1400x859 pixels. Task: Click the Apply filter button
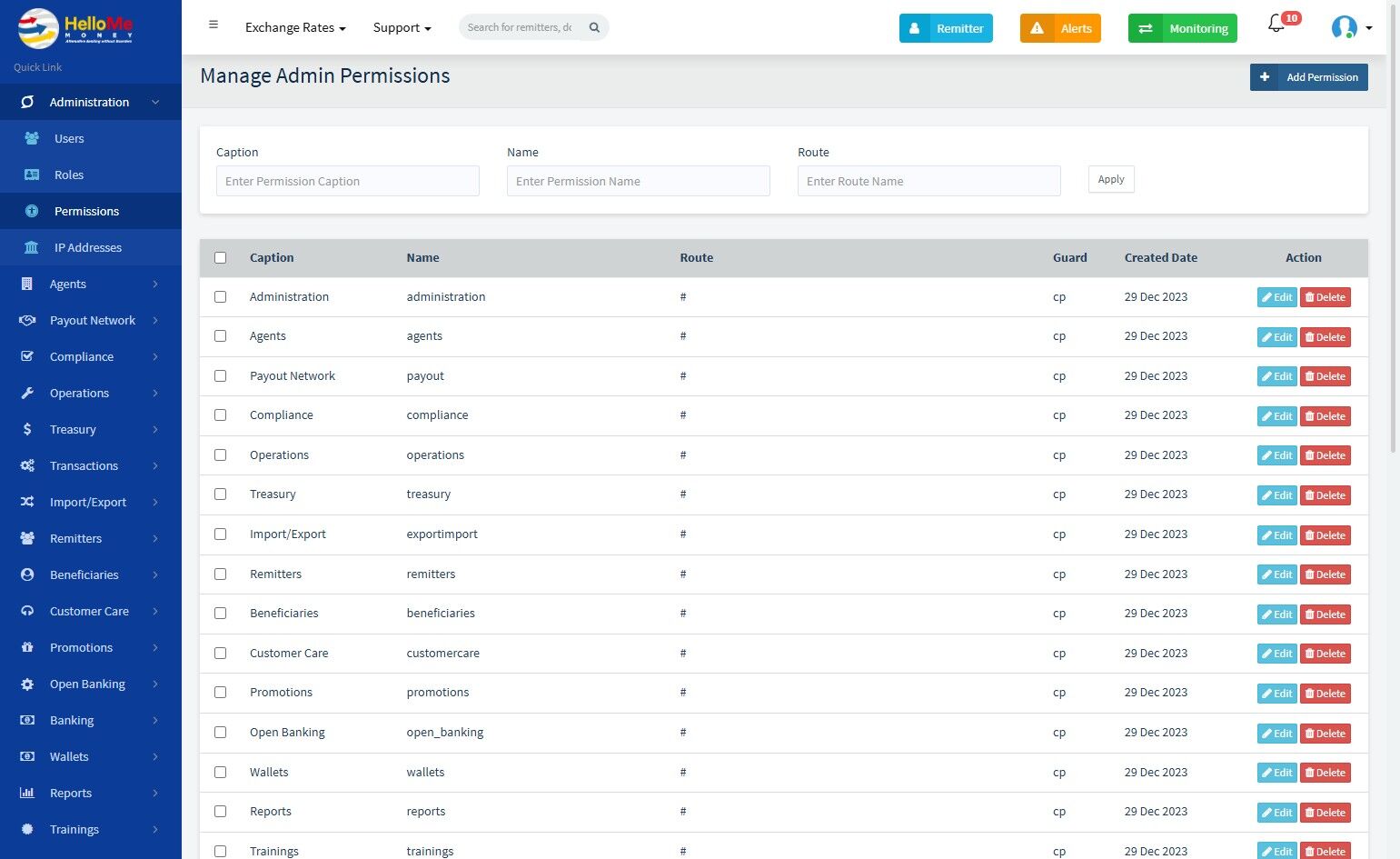(1111, 179)
